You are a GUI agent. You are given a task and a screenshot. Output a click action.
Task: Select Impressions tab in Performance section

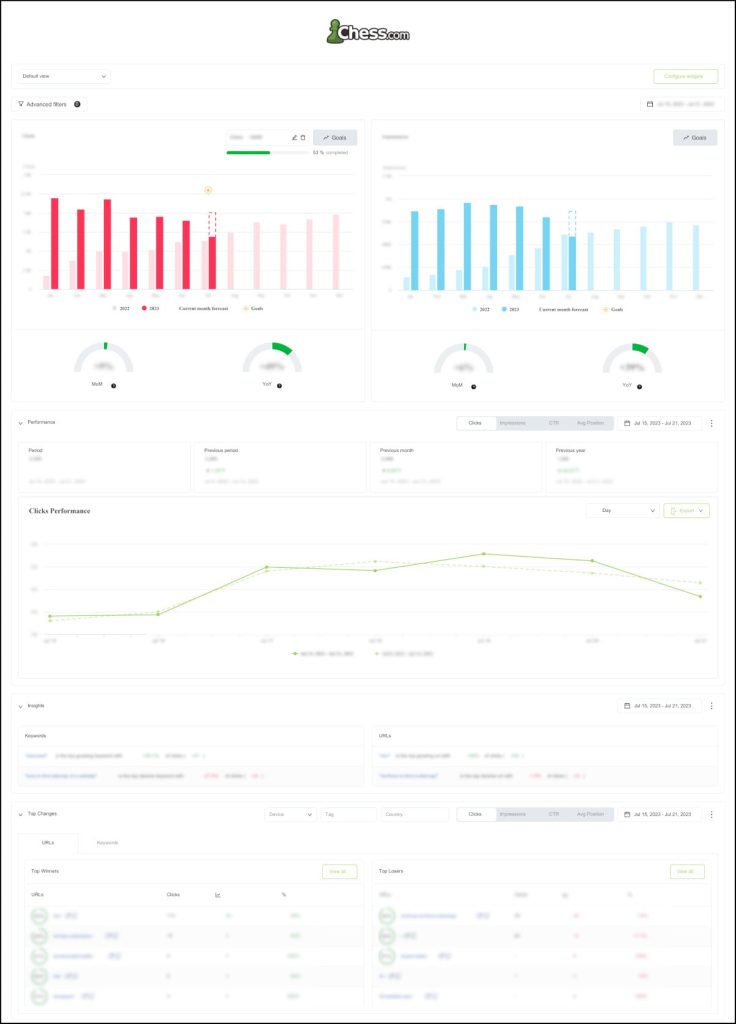pyautogui.click(x=513, y=423)
